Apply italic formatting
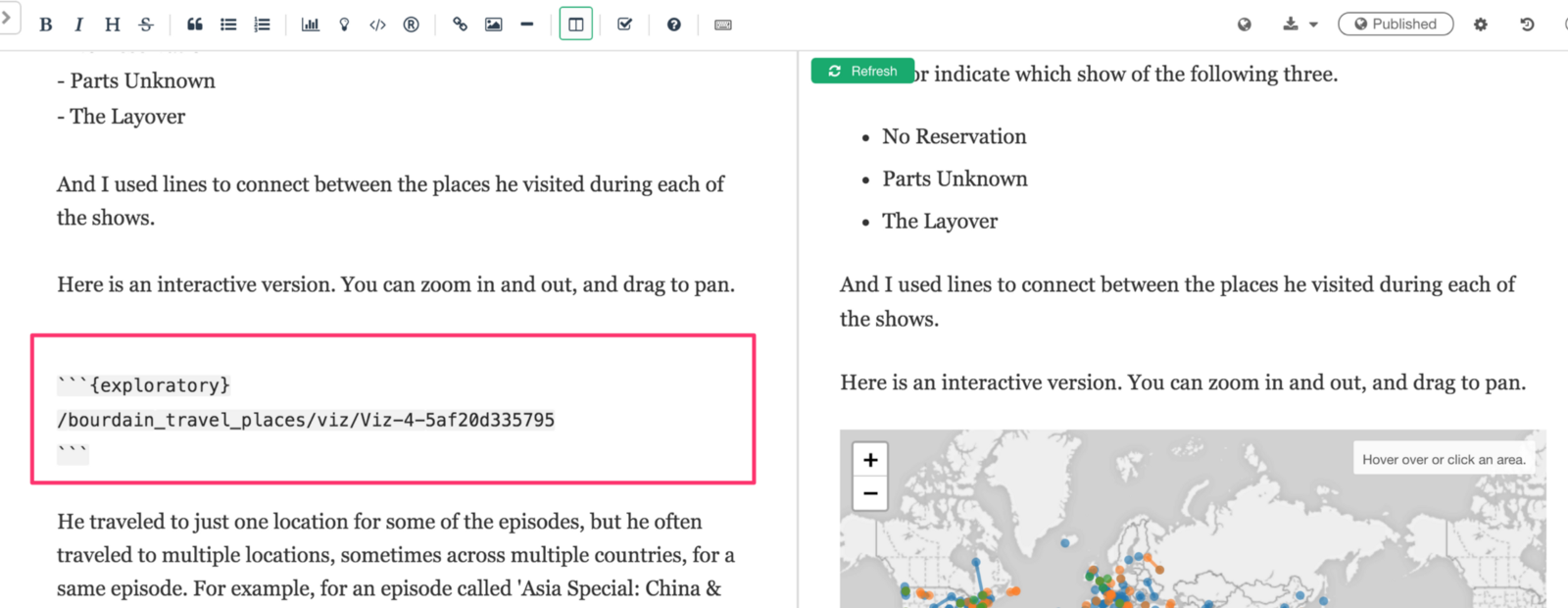The width and height of the screenshot is (1568, 608). click(78, 25)
